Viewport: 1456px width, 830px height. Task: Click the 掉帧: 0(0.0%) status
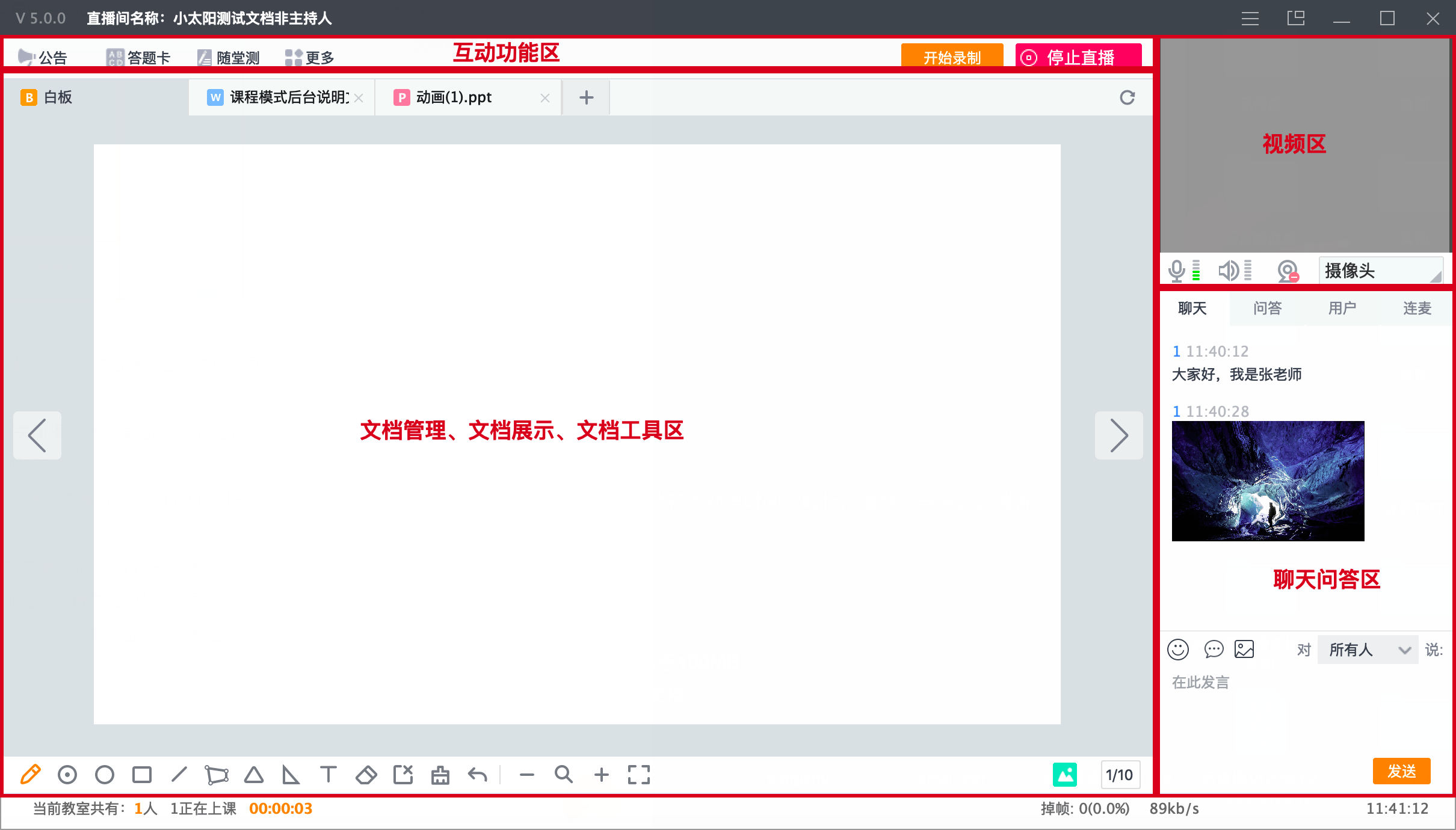(x=1085, y=808)
